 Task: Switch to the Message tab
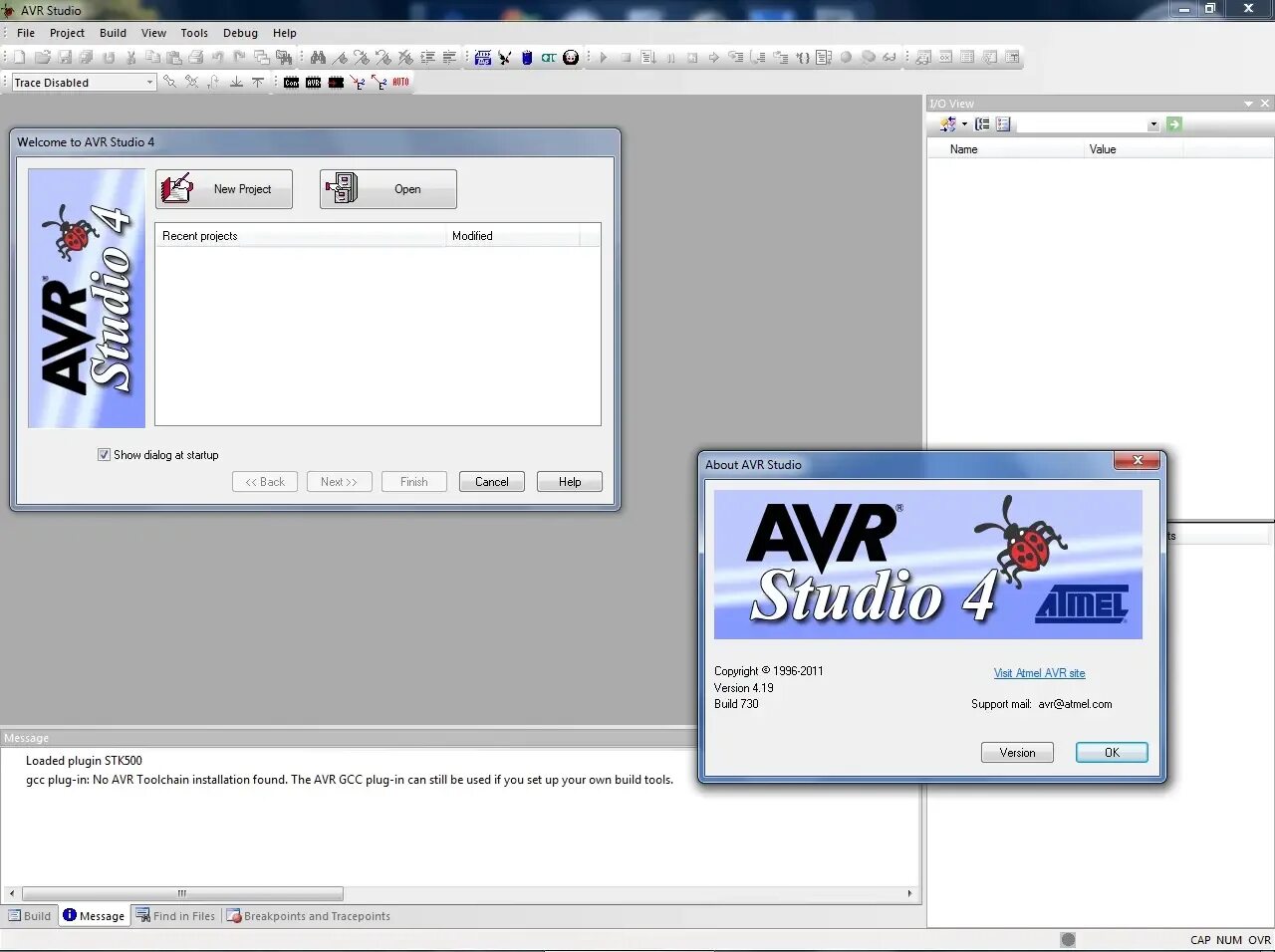pos(94,916)
